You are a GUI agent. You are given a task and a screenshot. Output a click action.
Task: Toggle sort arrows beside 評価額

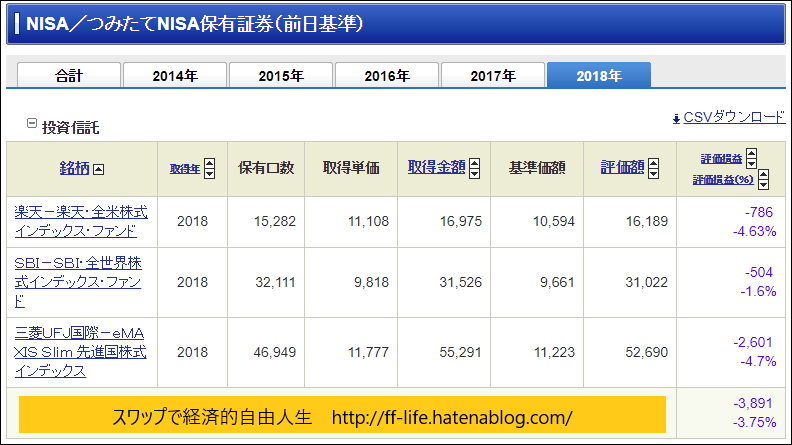[654, 168]
